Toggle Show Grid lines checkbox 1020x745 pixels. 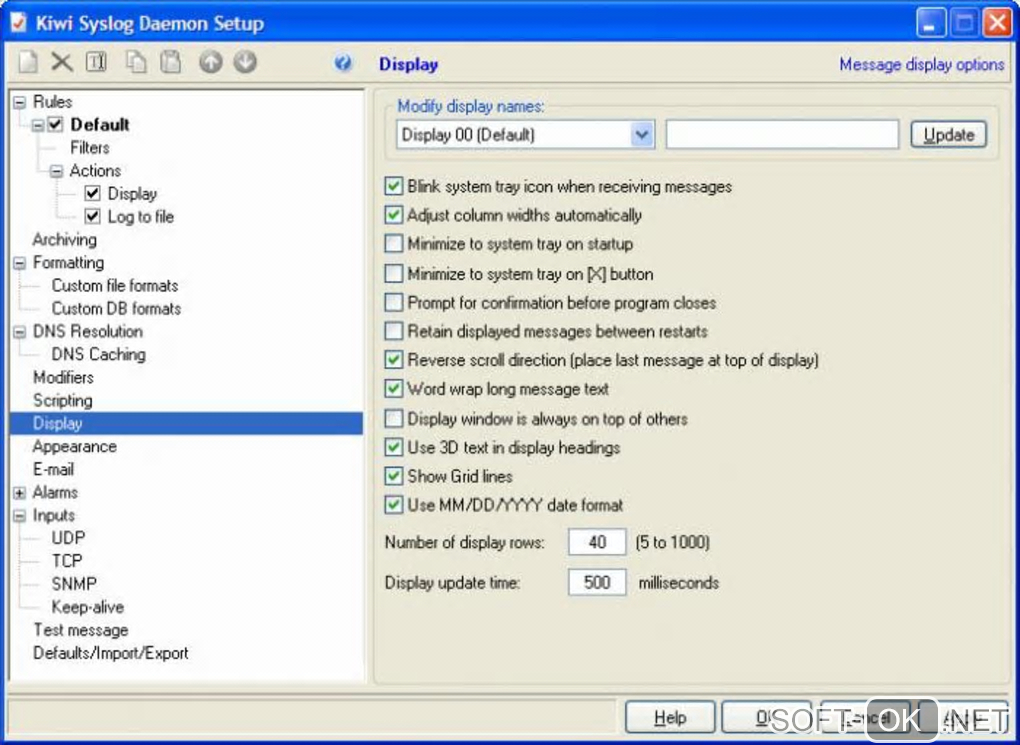tap(394, 476)
